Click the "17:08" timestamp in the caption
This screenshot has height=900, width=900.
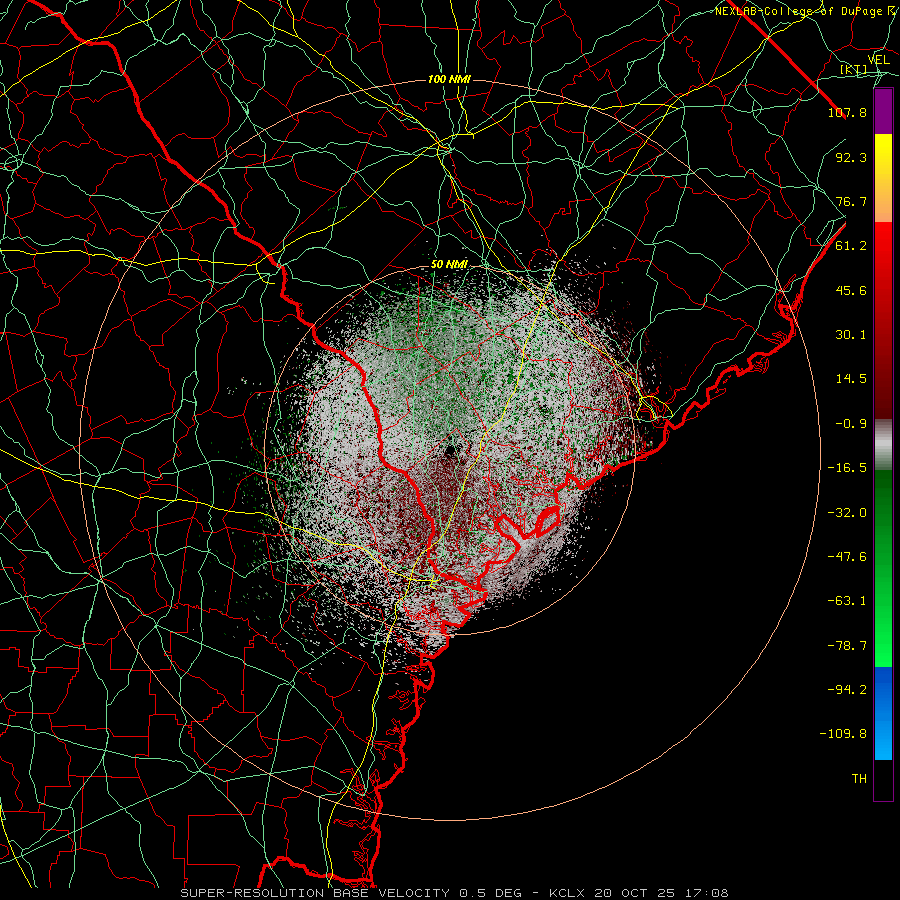point(709,893)
